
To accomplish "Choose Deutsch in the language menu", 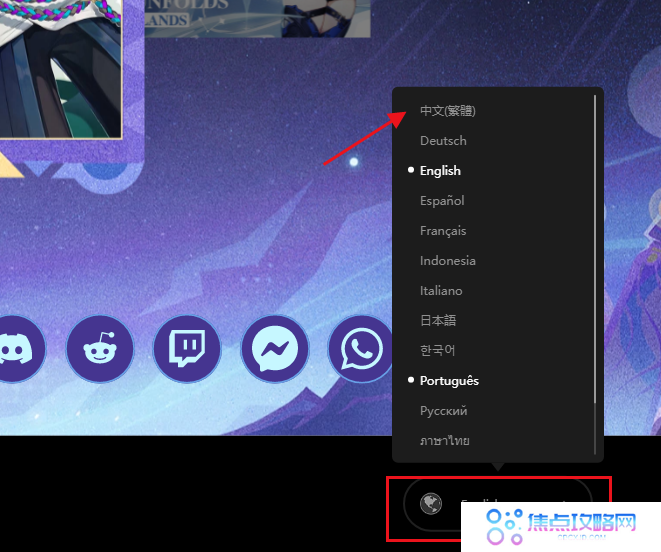I will click(x=443, y=141).
